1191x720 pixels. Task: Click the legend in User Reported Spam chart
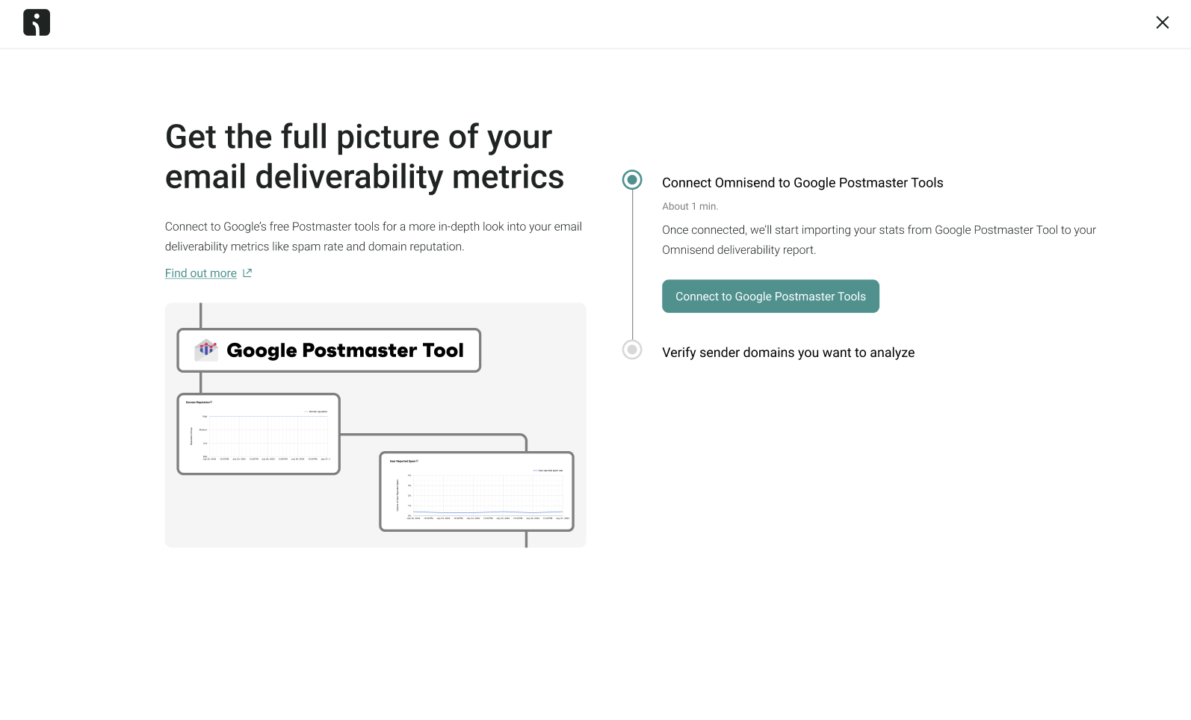point(548,470)
